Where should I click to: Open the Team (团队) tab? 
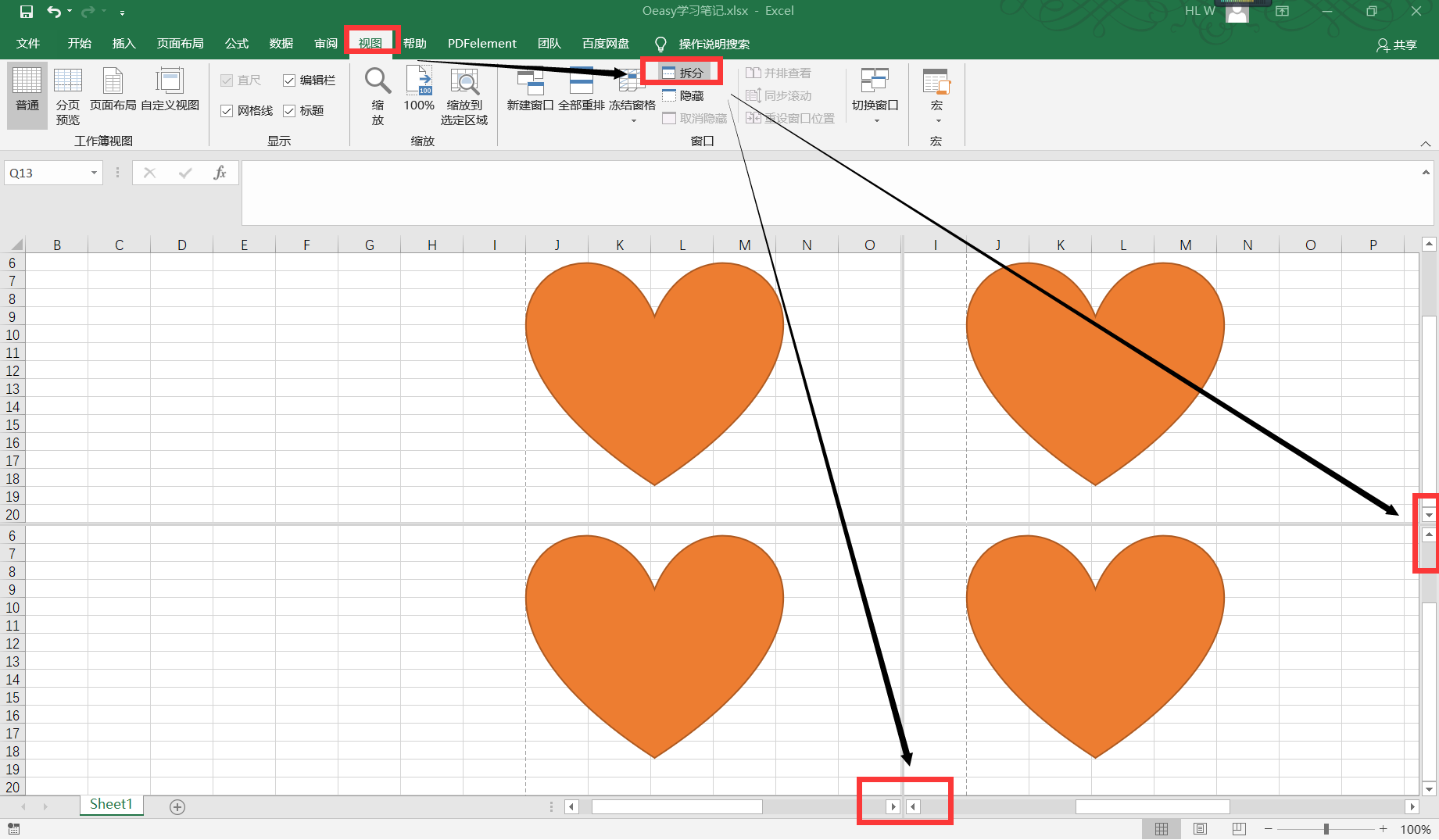(x=549, y=44)
